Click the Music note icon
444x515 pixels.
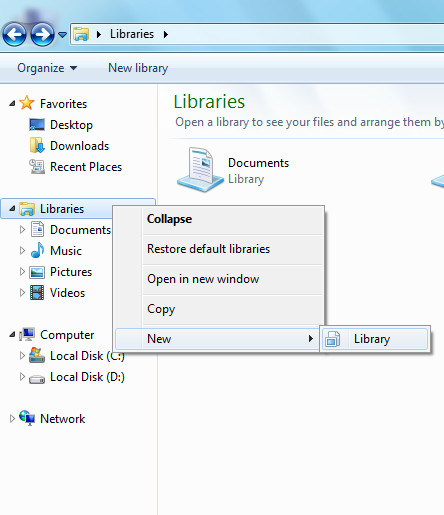pyautogui.click(x=38, y=250)
